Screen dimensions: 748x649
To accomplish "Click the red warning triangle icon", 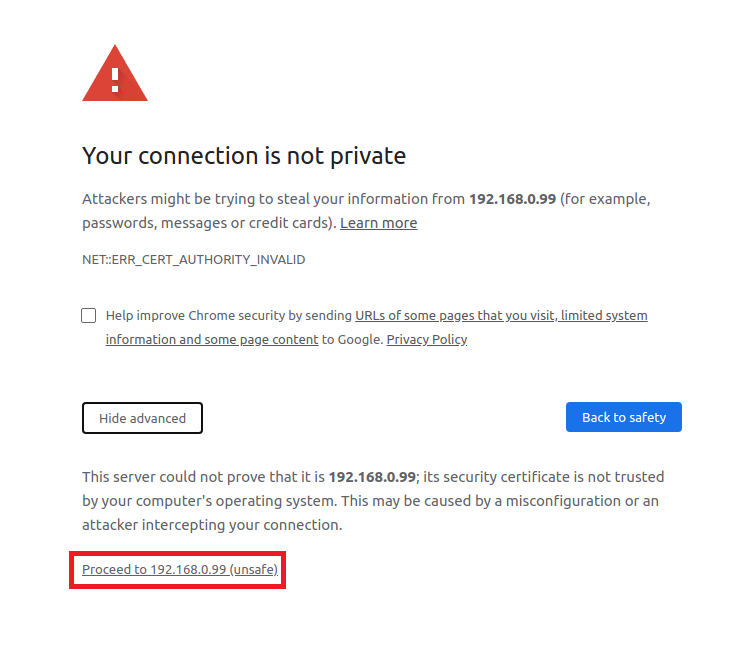I will [x=115, y=75].
